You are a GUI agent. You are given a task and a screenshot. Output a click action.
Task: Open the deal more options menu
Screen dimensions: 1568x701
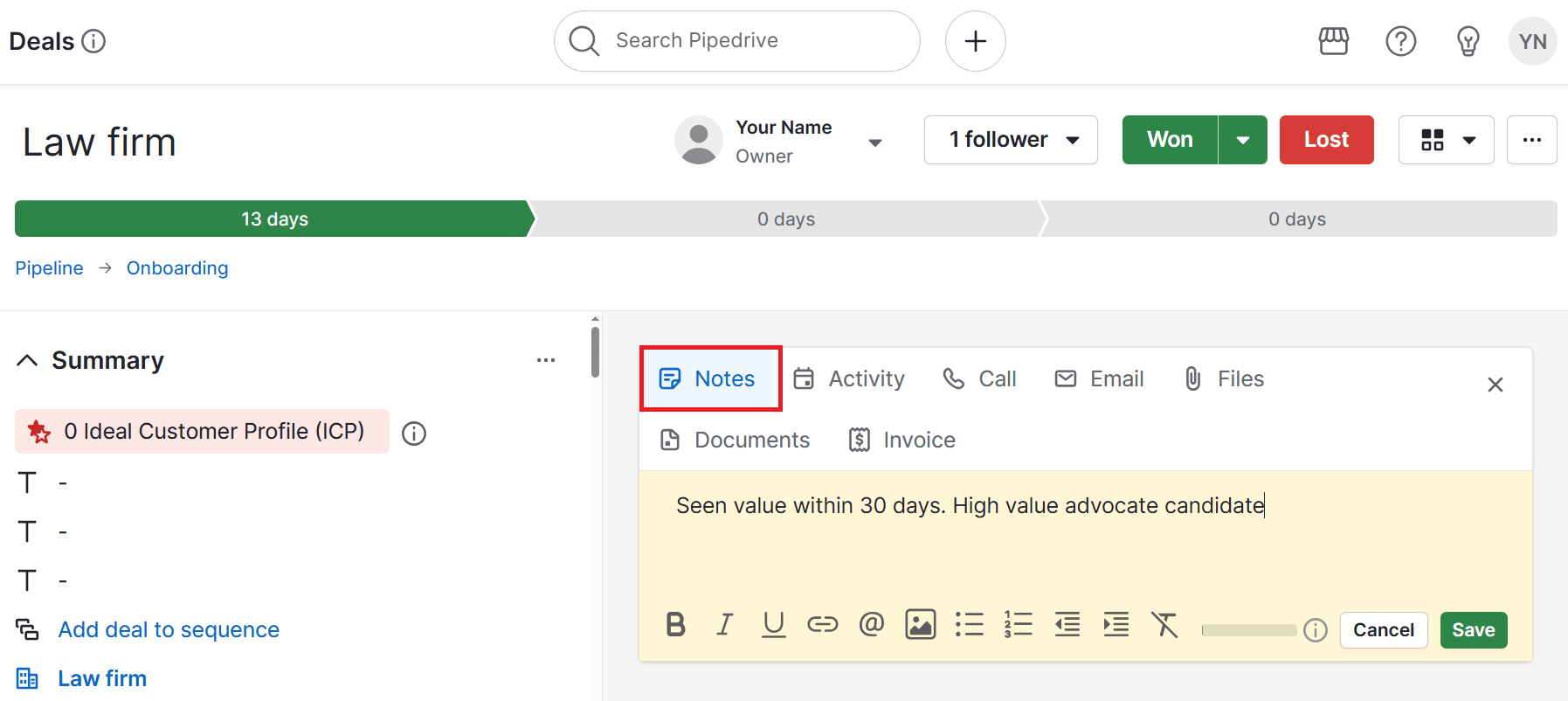click(1531, 140)
